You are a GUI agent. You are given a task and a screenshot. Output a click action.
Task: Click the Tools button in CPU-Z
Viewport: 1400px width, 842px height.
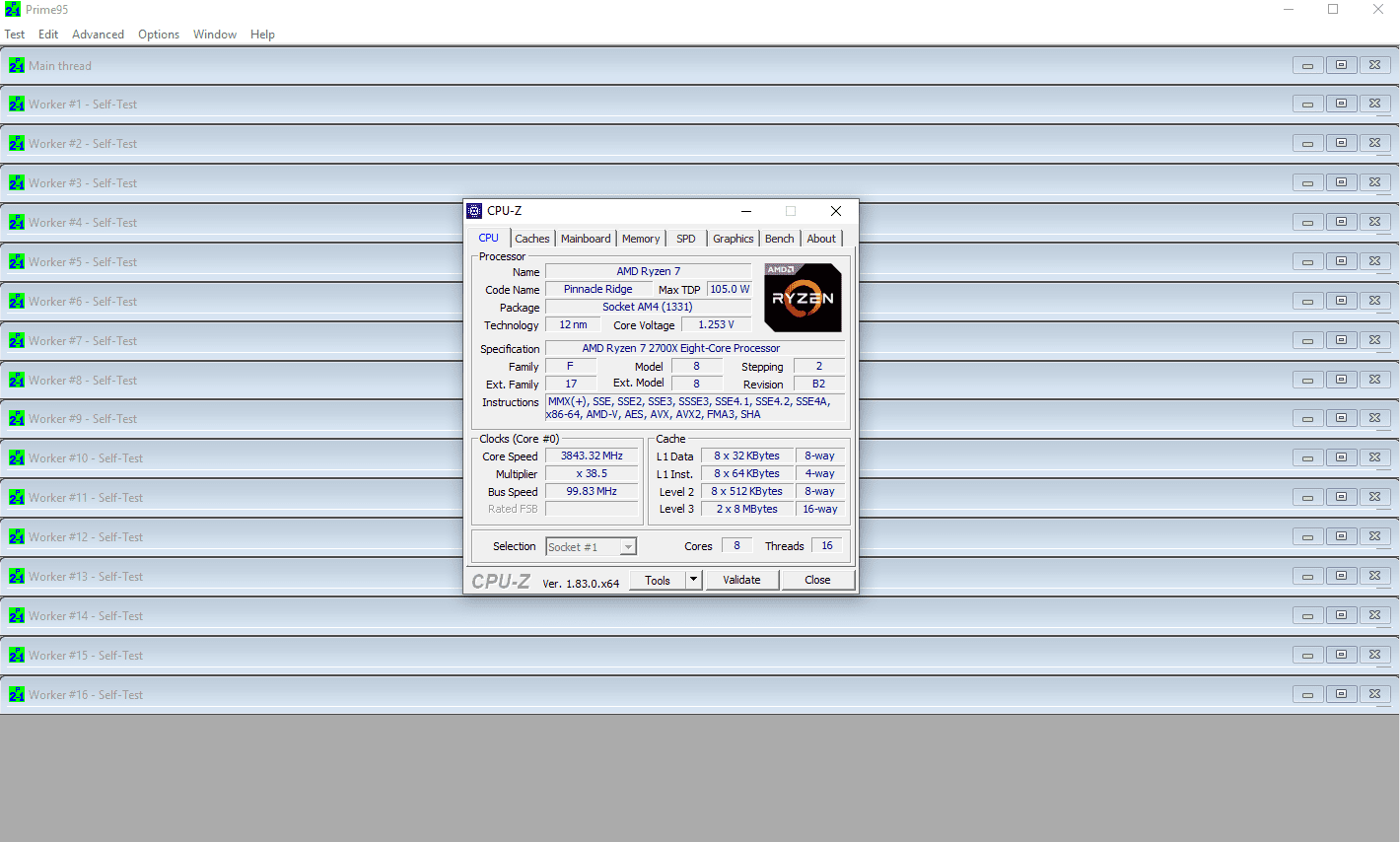click(x=658, y=580)
